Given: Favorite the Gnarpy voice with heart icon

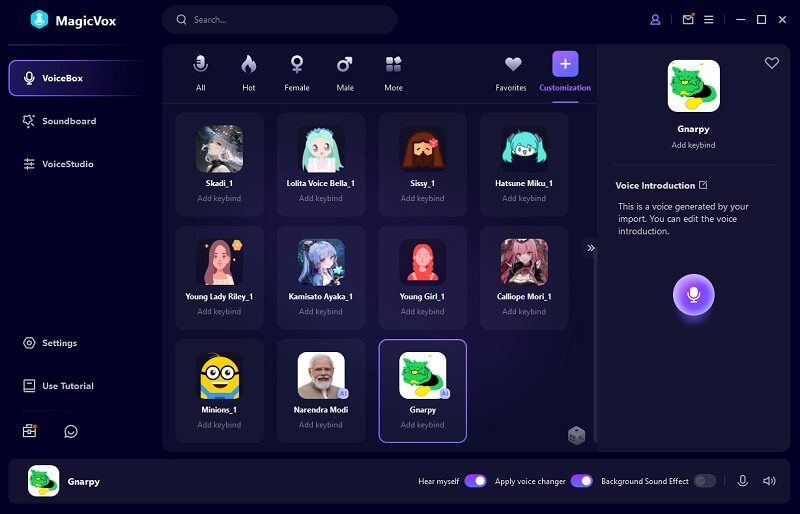Looking at the screenshot, I should pos(771,63).
